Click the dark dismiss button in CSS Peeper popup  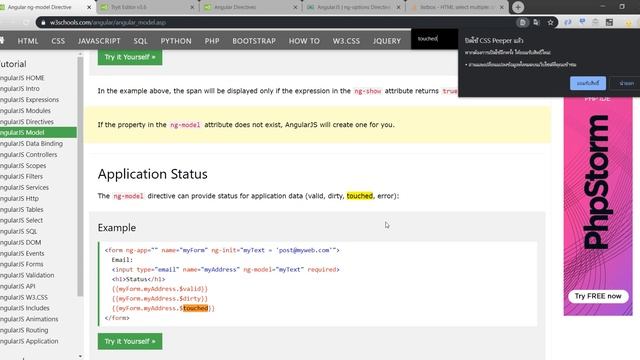tap(626, 83)
